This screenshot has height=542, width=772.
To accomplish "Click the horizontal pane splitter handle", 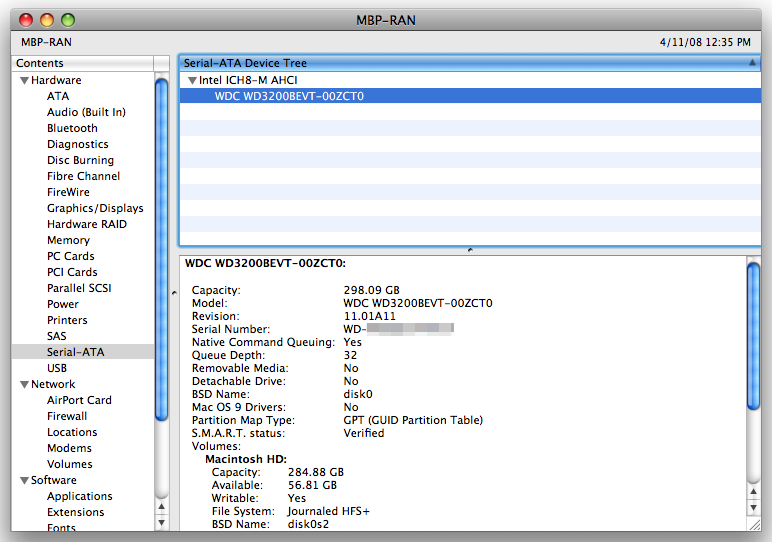I will coord(470,250).
